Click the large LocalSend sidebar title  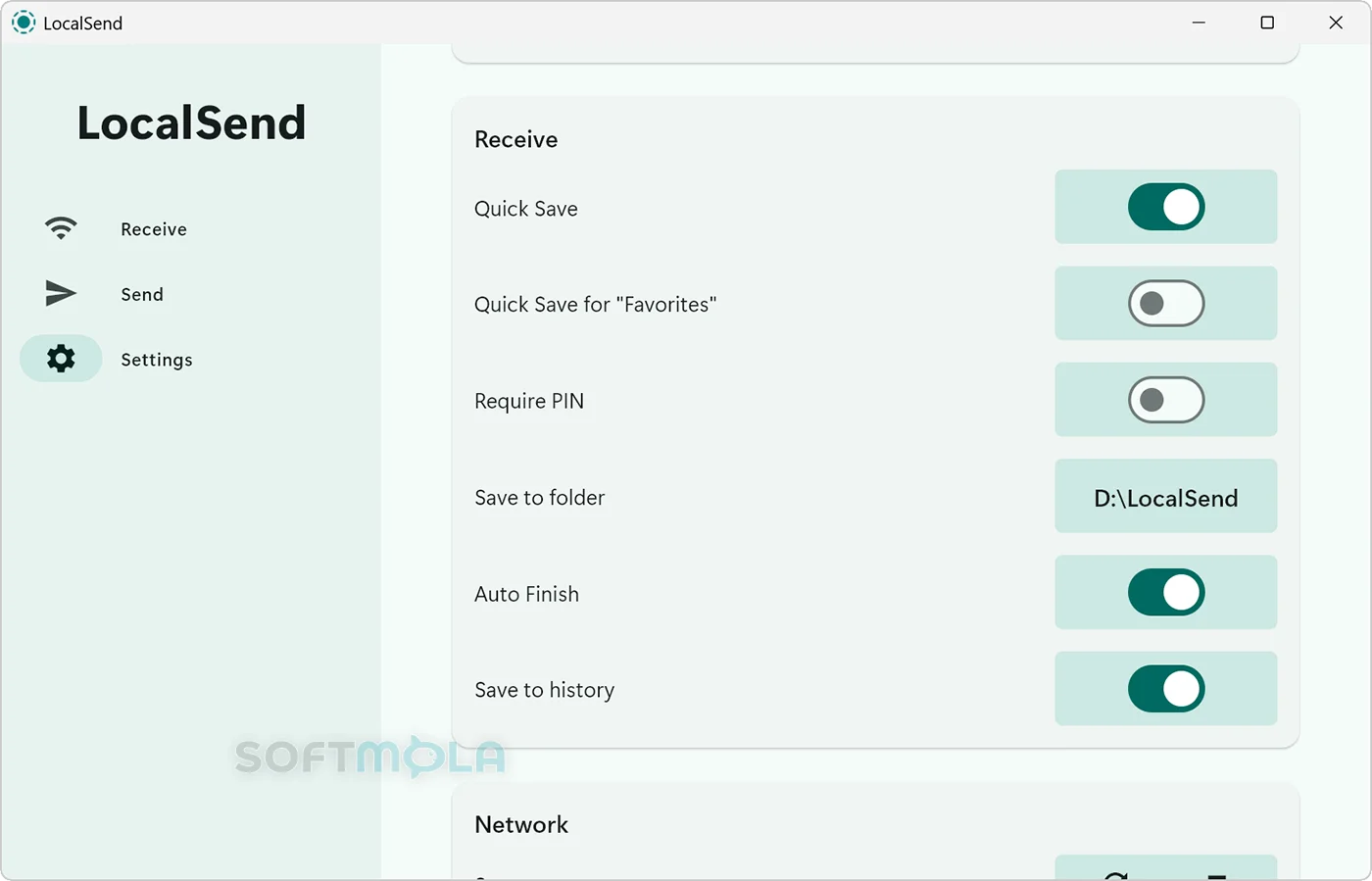point(192,122)
